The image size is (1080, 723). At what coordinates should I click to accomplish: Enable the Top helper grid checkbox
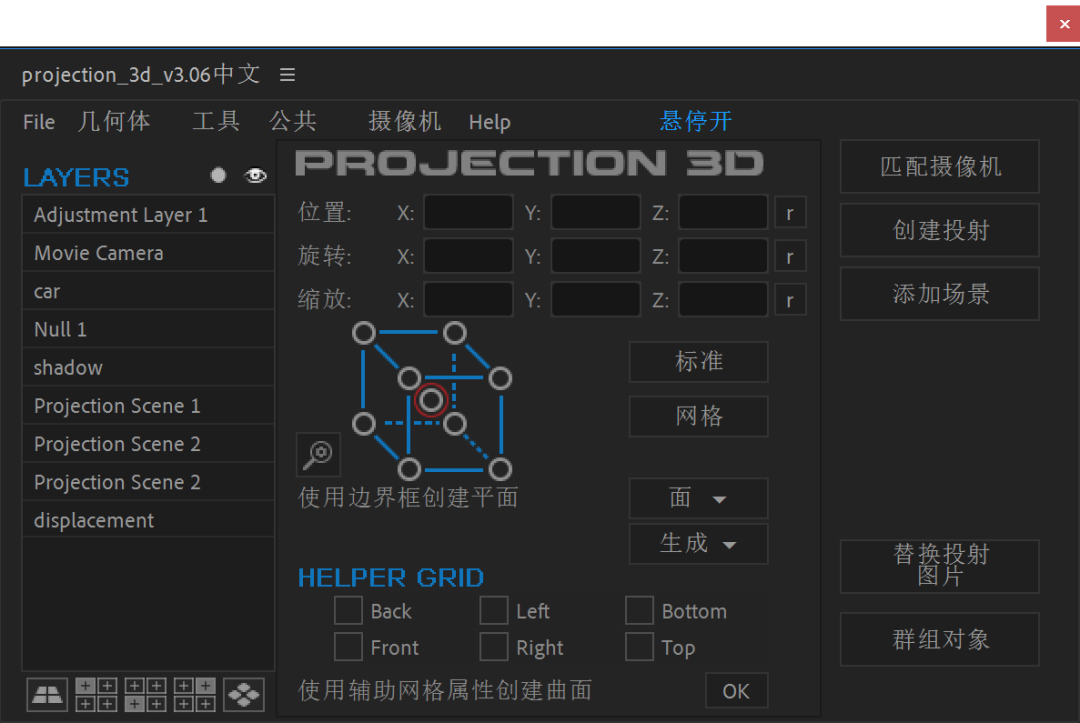tap(639, 647)
